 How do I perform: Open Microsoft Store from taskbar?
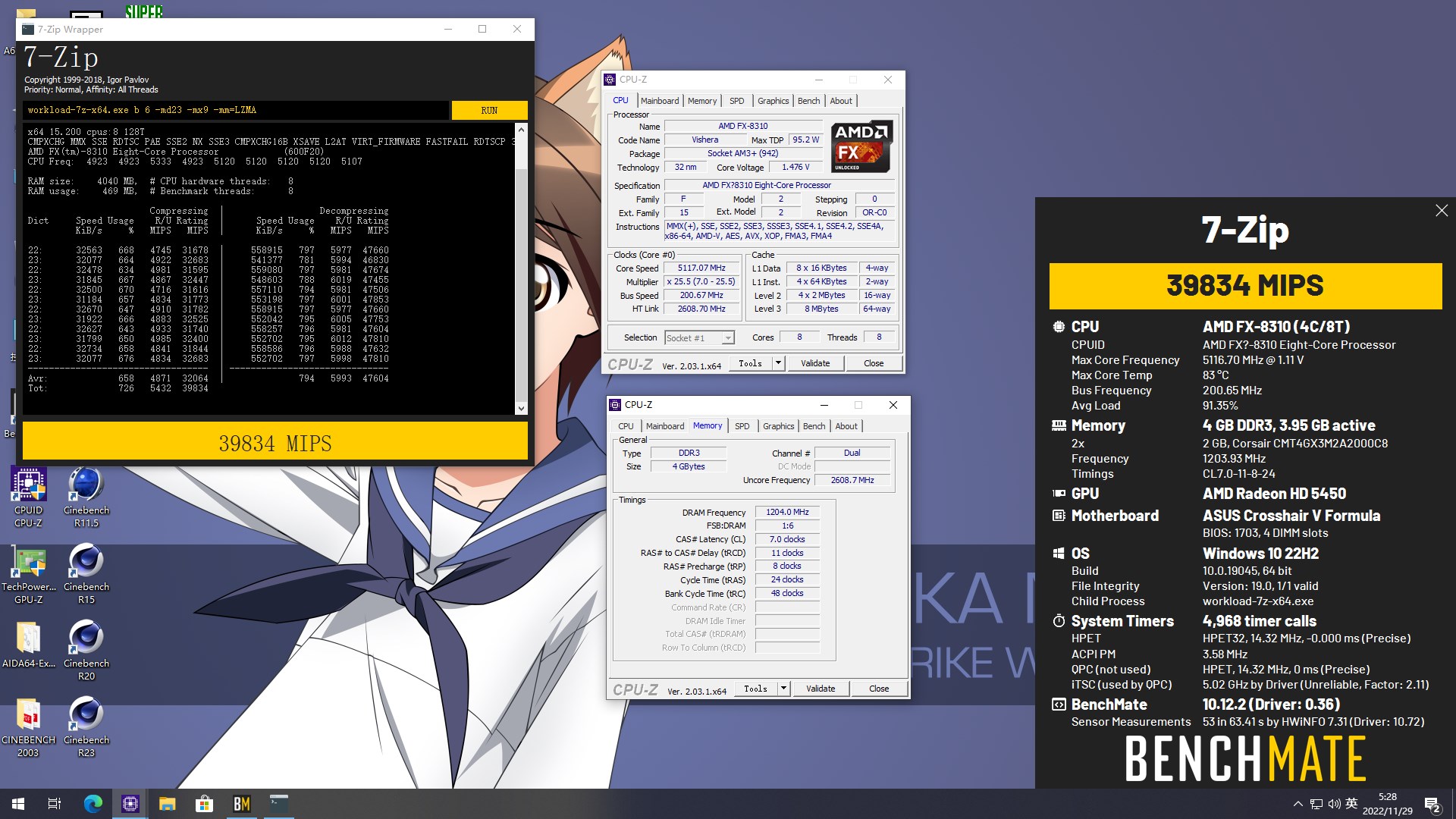coord(205,804)
